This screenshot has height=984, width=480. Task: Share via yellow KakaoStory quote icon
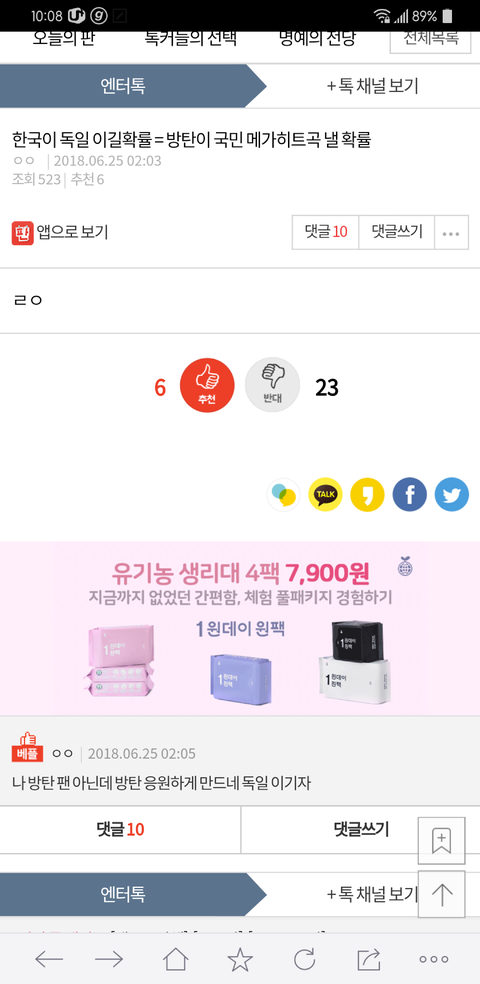point(368,495)
